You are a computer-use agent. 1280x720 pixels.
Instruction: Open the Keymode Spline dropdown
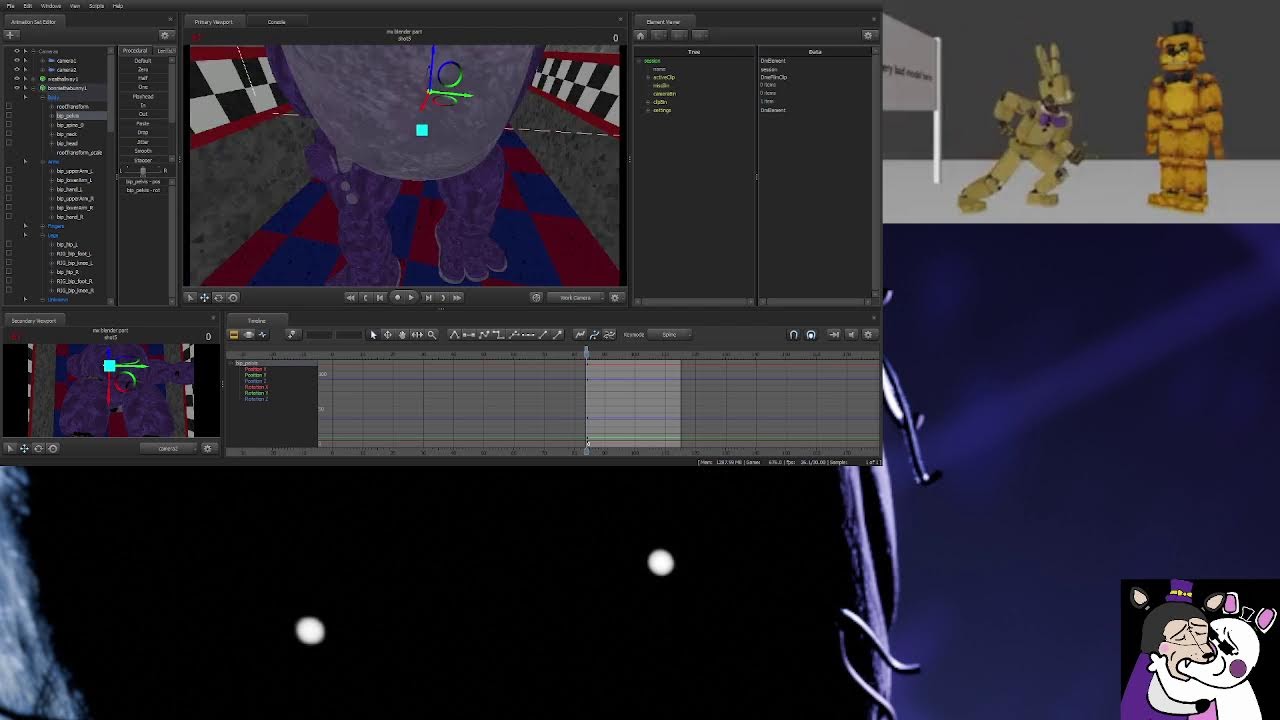pyautogui.click(x=670, y=335)
